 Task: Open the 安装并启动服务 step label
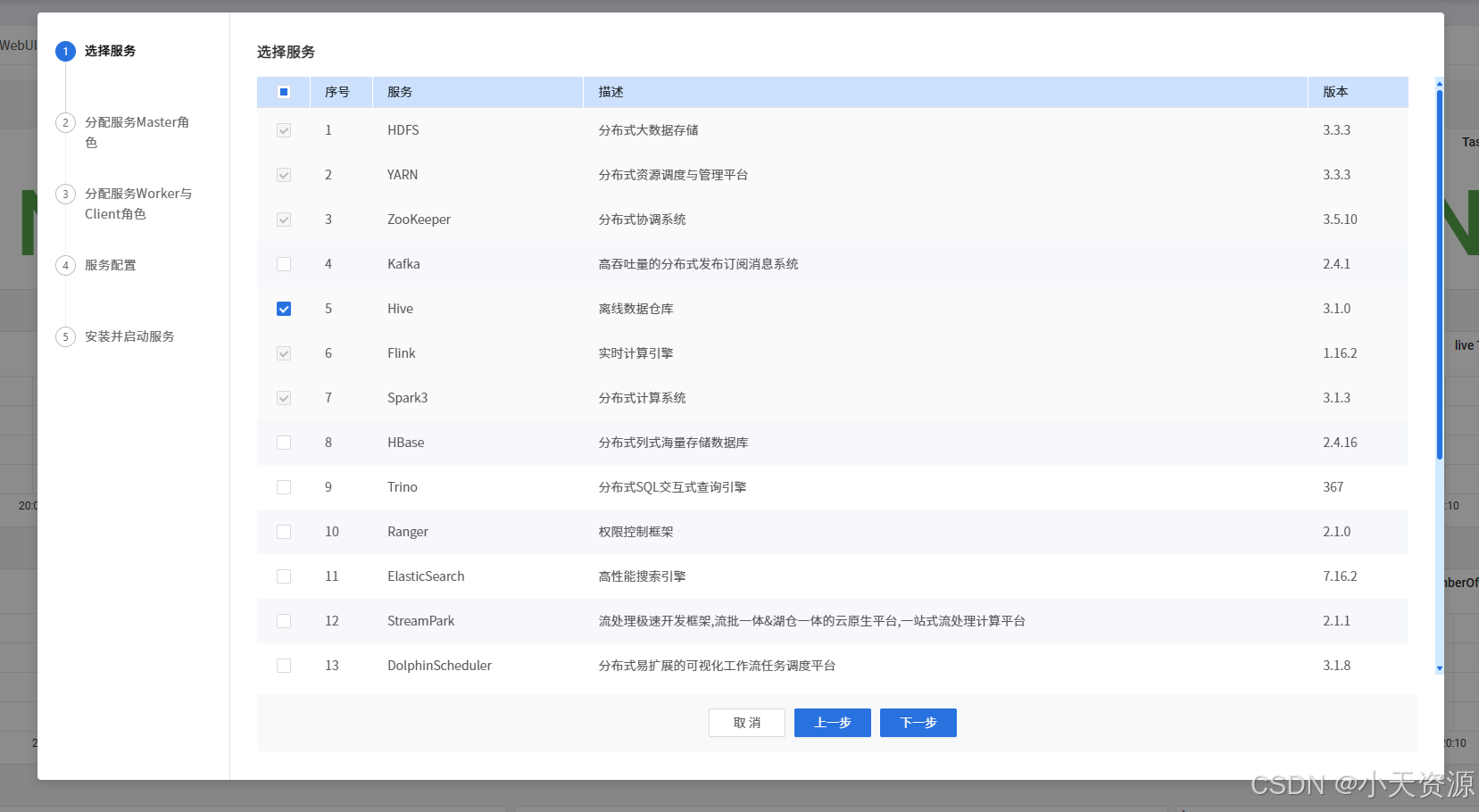129,336
